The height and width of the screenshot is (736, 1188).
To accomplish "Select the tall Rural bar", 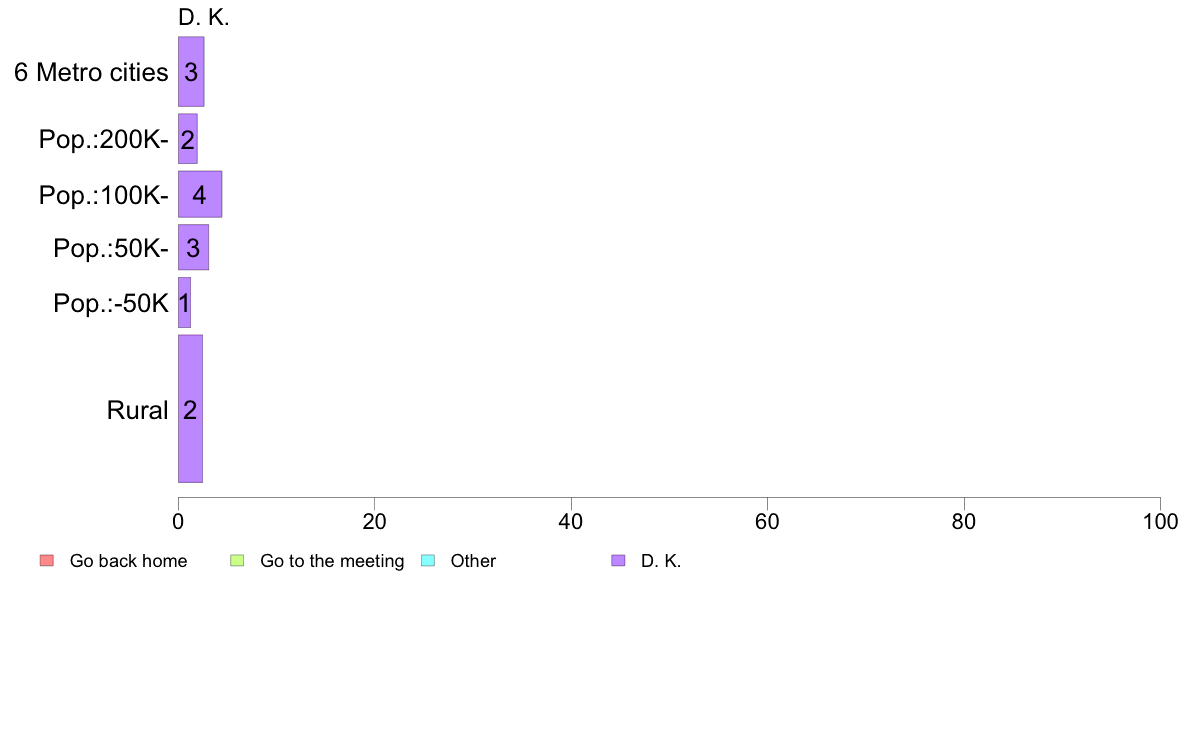I will [190, 409].
